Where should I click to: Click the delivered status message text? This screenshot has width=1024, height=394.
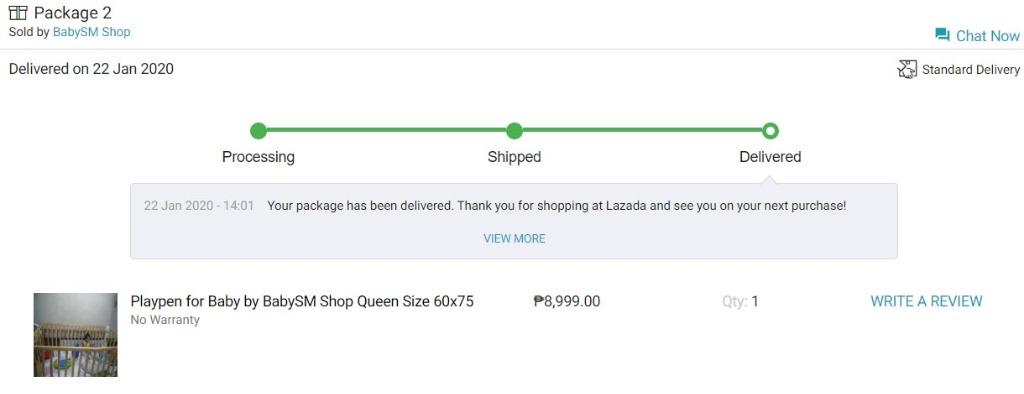557,206
